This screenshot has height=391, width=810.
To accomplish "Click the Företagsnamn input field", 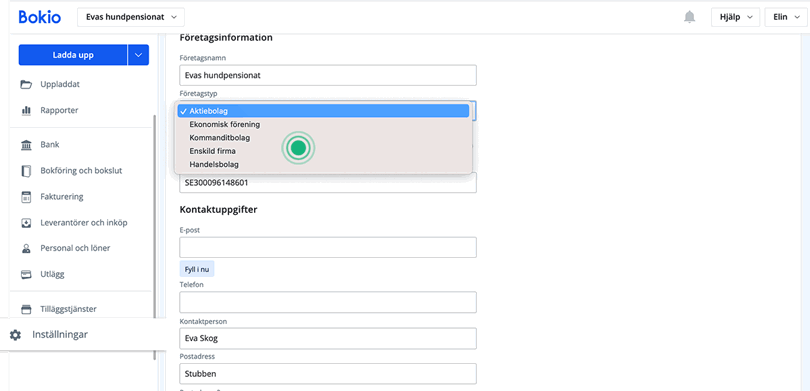I will point(328,75).
